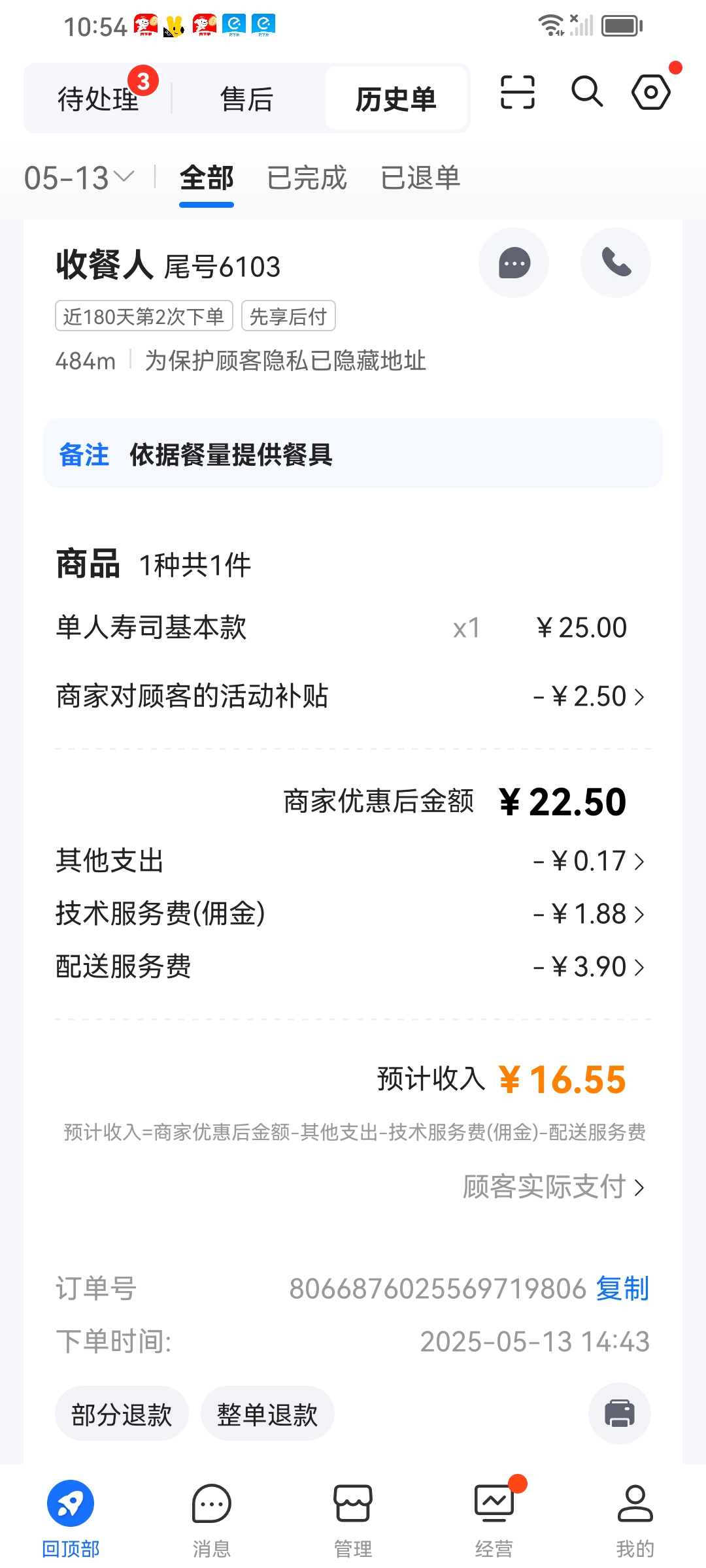Filter by 已完成 orders
Viewport: 706px width, 1568px height.
coord(307,178)
